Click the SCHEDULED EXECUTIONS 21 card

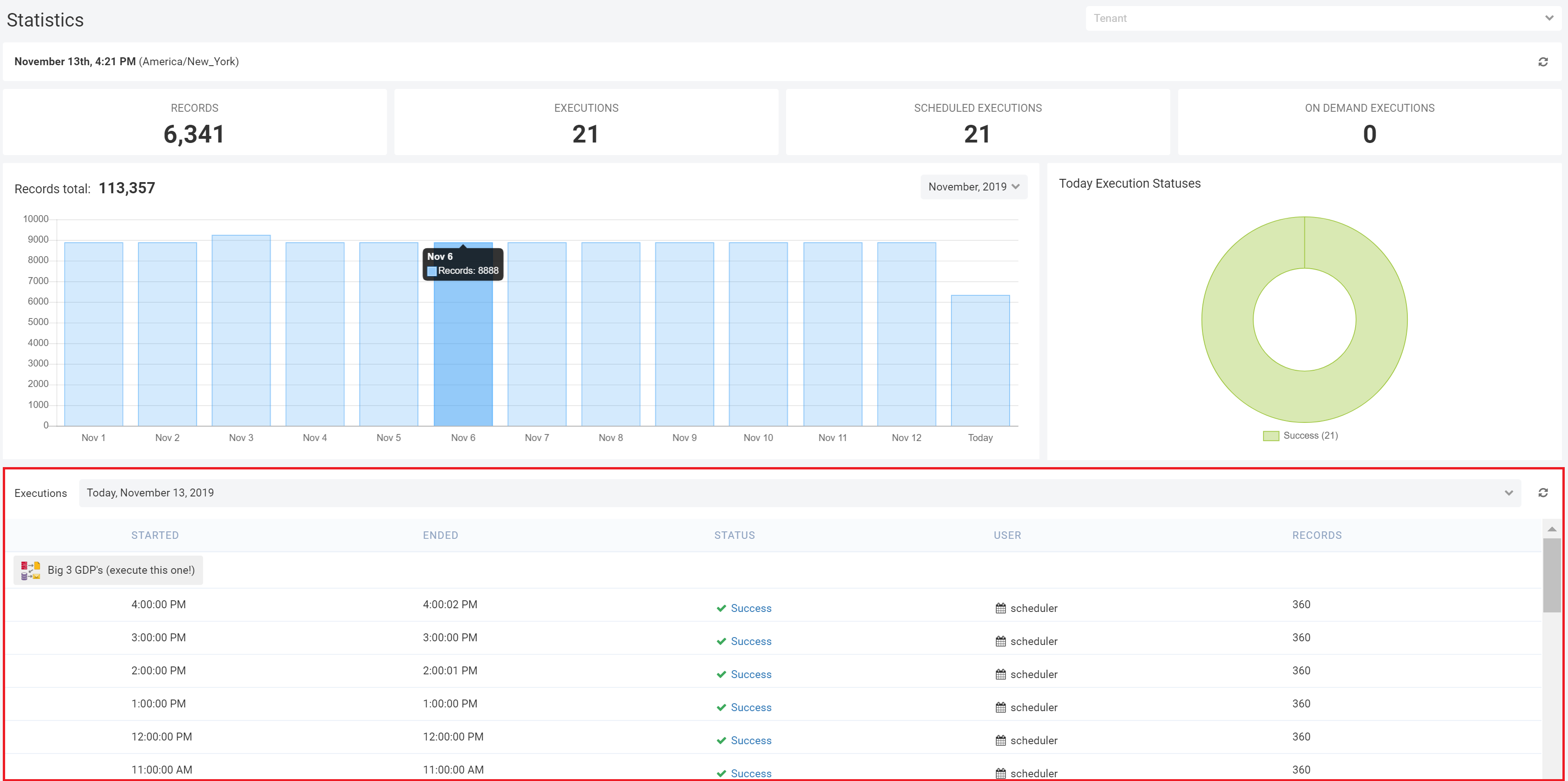coord(977,122)
